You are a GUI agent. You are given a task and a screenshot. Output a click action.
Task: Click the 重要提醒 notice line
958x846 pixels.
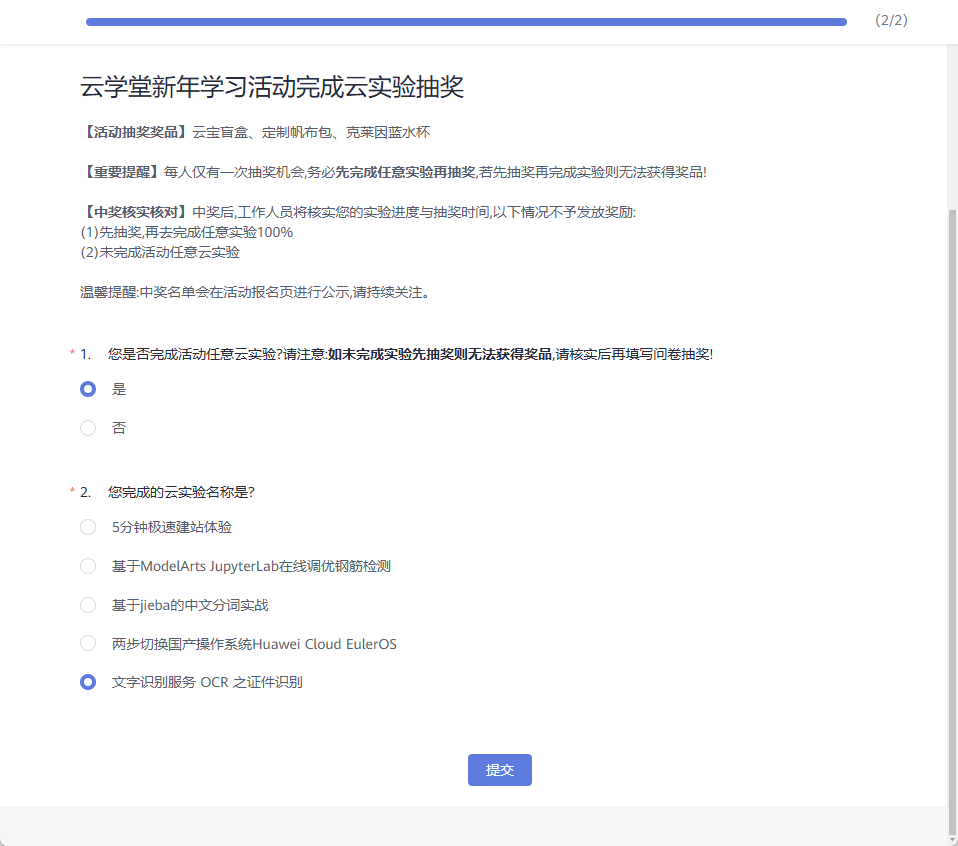(x=393, y=172)
